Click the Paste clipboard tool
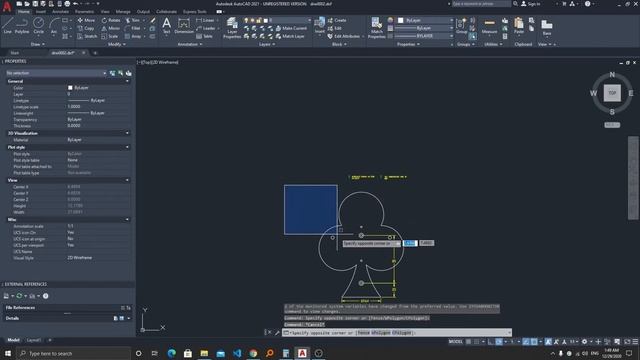The height and width of the screenshot is (360, 640). tap(519, 25)
